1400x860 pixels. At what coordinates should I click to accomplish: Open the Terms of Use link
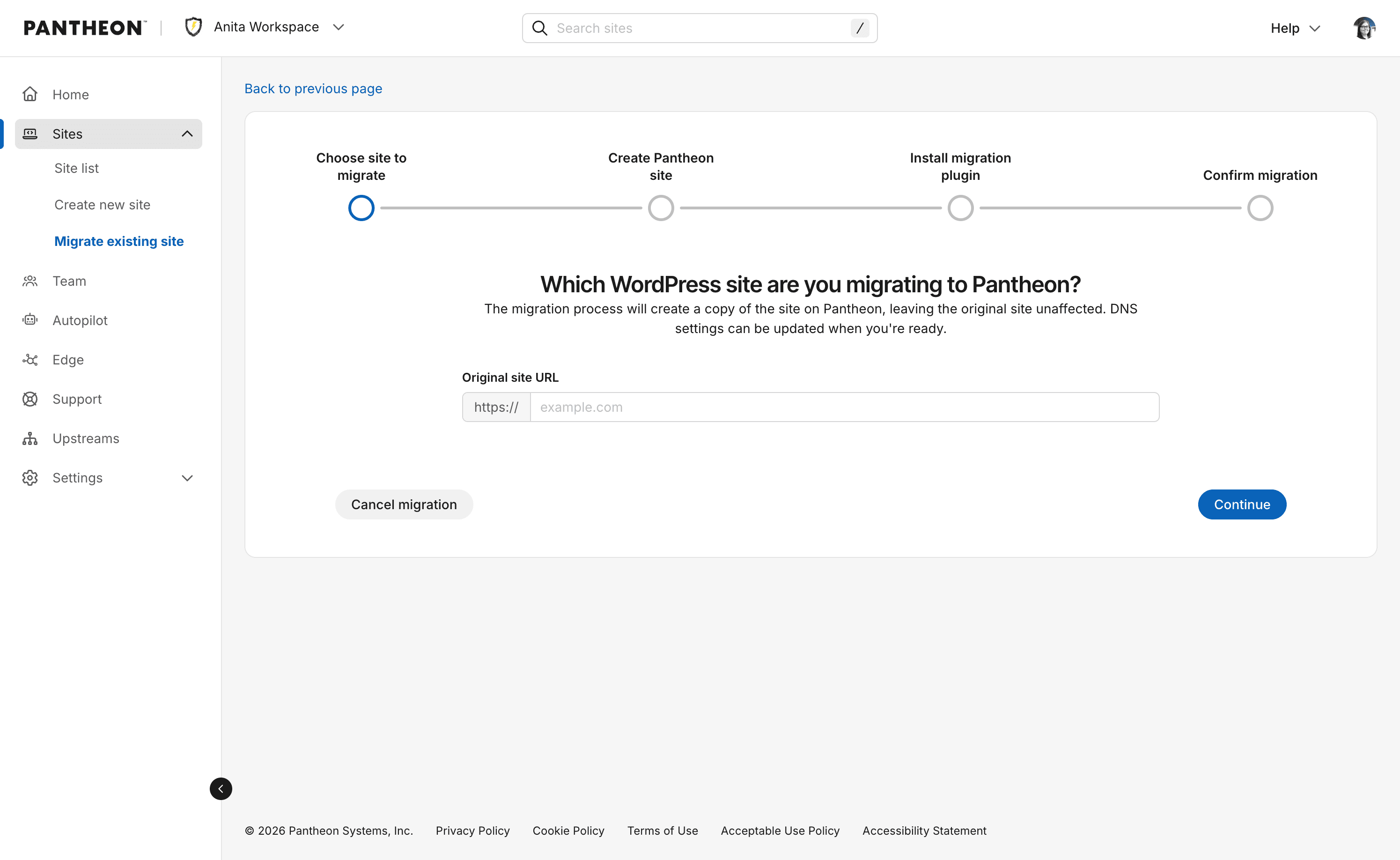click(x=663, y=830)
